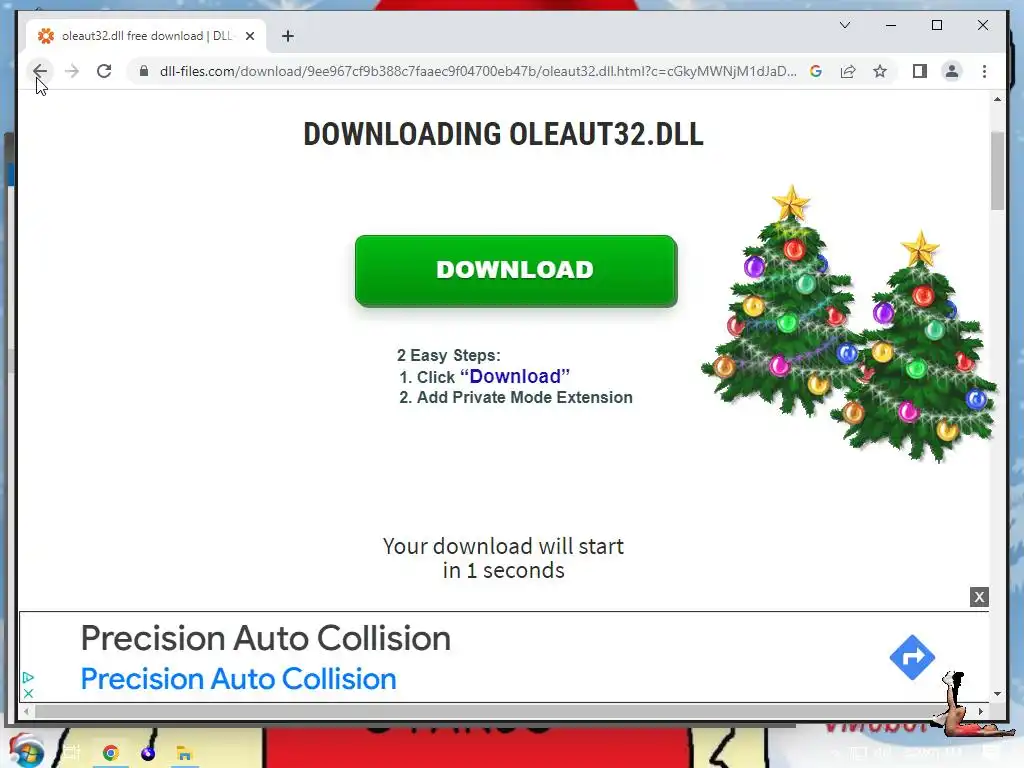This screenshot has width=1024, height=768.
Task: Open a new tab with the plus button
Action: coord(287,36)
